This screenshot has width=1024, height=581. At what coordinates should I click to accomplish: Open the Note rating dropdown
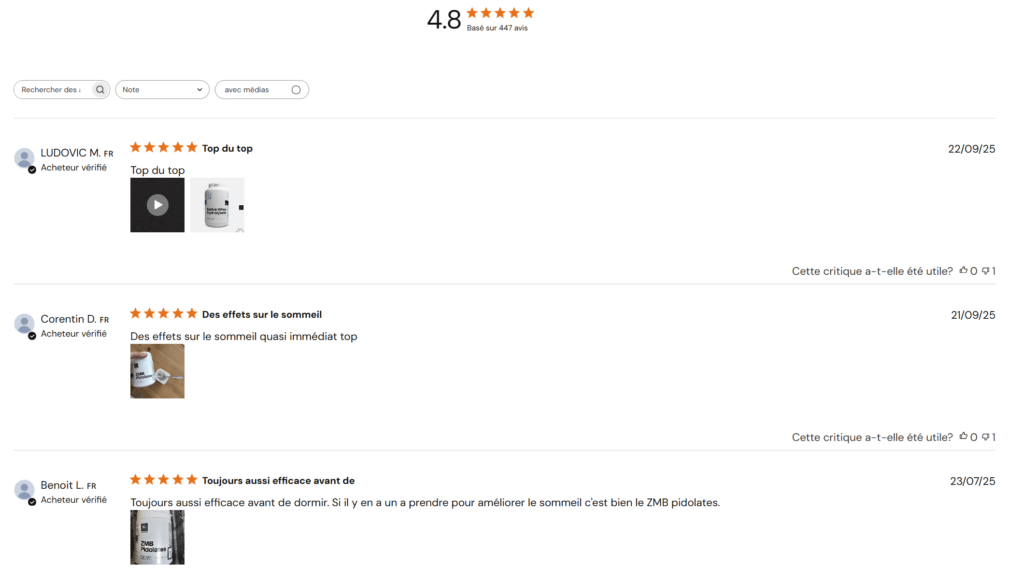point(162,90)
